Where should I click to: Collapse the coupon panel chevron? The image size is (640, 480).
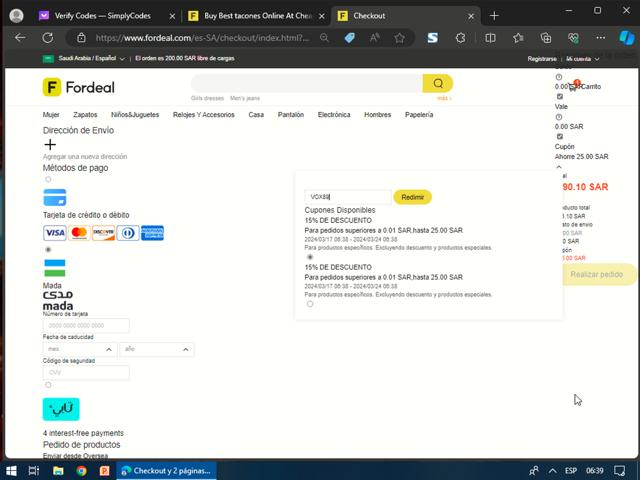click(559, 167)
